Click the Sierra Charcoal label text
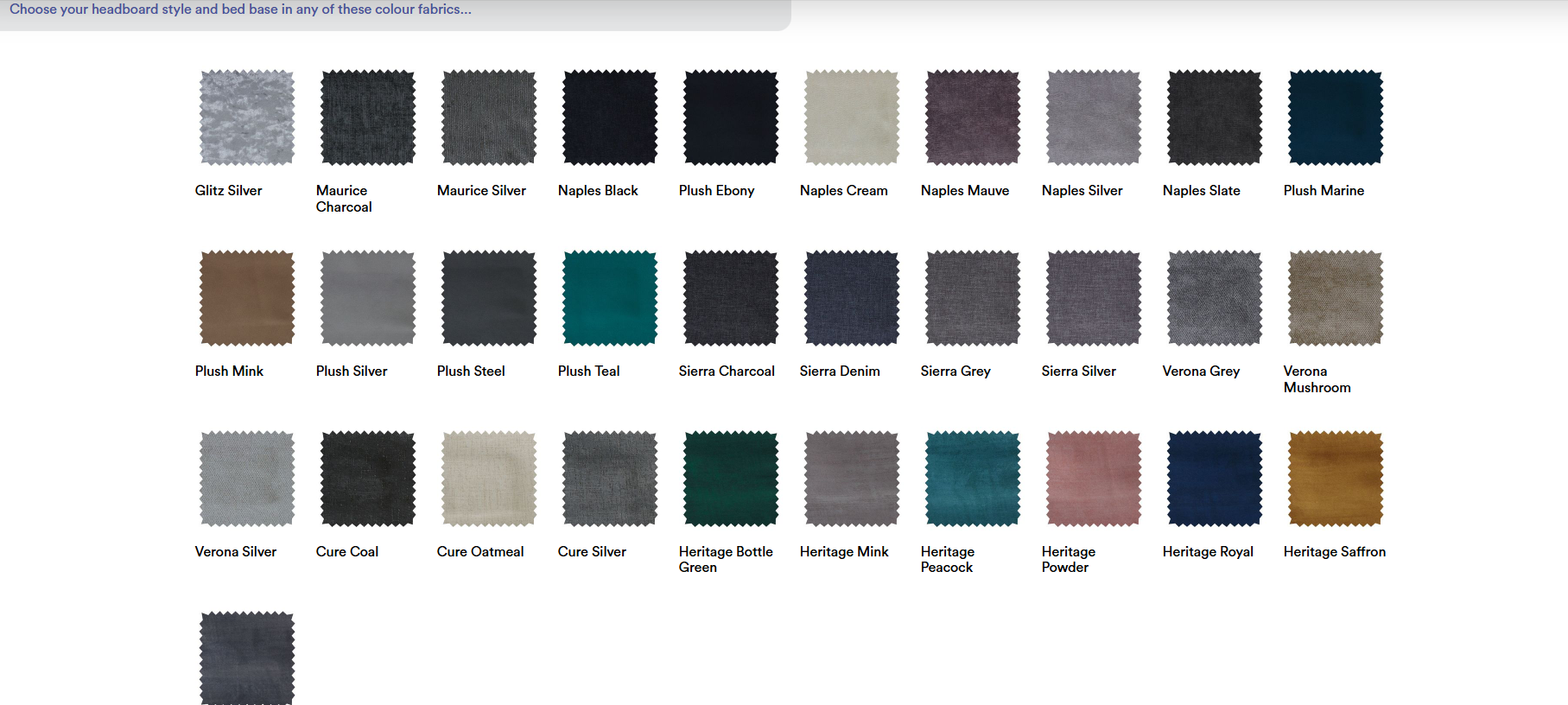This screenshot has height=705, width=1568. [x=727, y=372]
